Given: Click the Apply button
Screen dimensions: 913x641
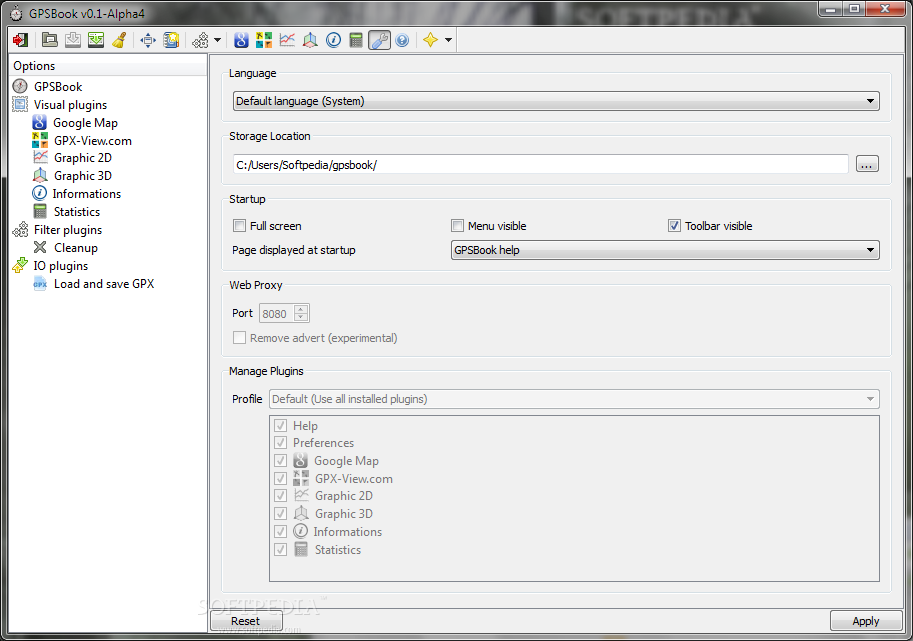Looking at the screenshot, I should point(866,621).
